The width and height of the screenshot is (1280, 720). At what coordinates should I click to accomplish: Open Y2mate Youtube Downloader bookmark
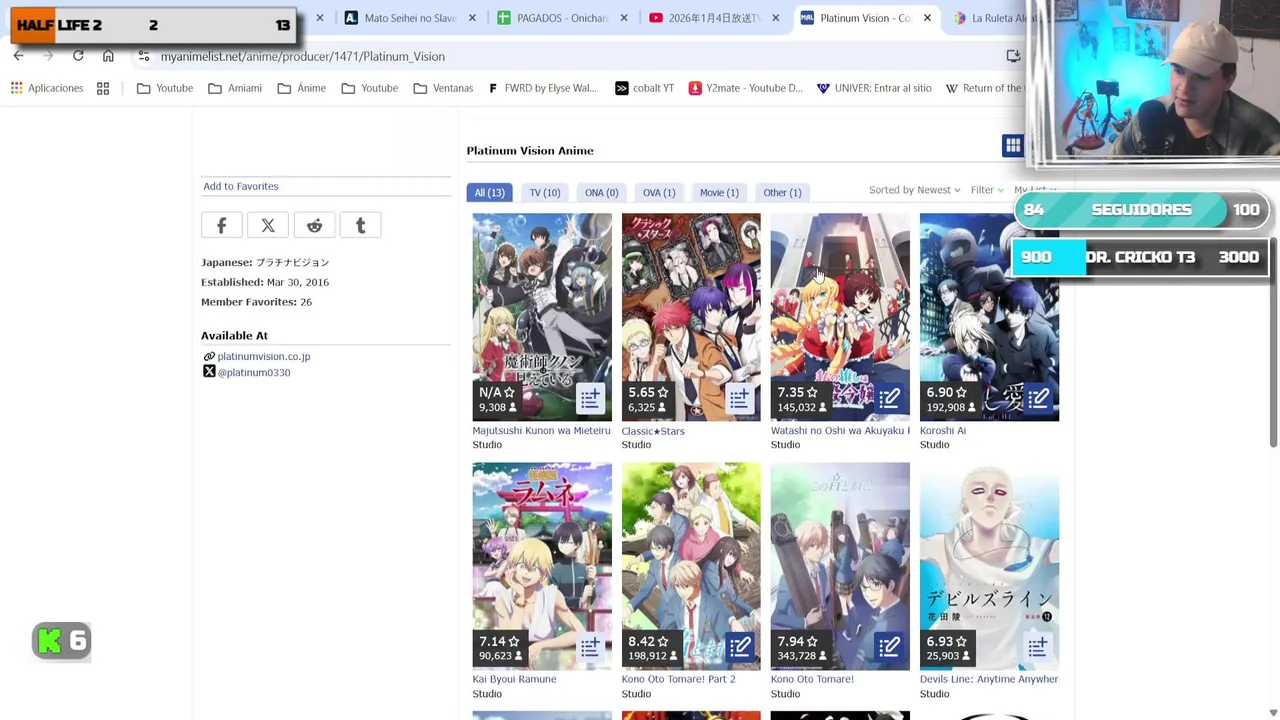746,88
